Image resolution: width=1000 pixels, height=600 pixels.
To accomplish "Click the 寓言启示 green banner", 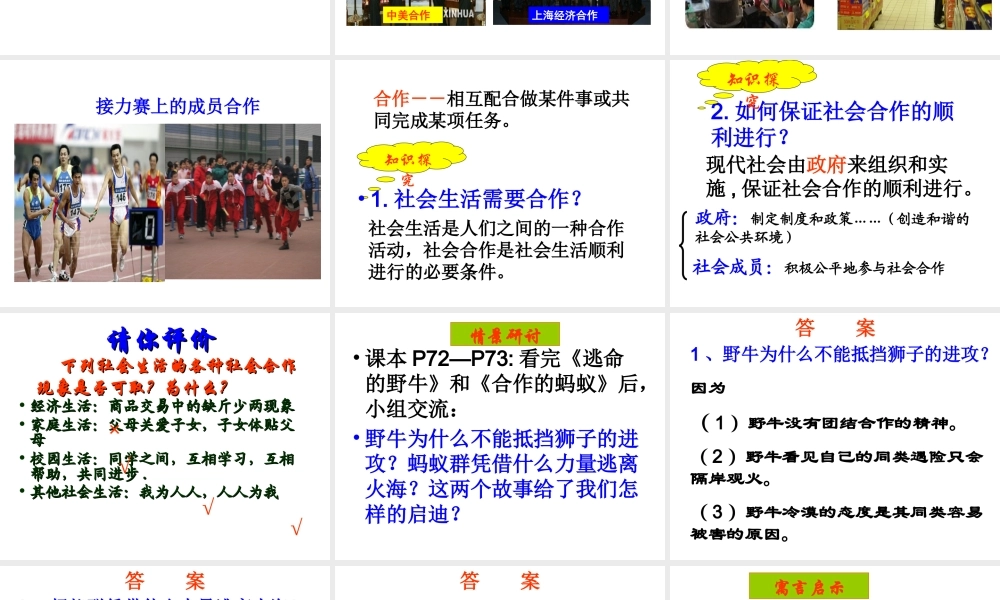I will (x=809, y=586).
